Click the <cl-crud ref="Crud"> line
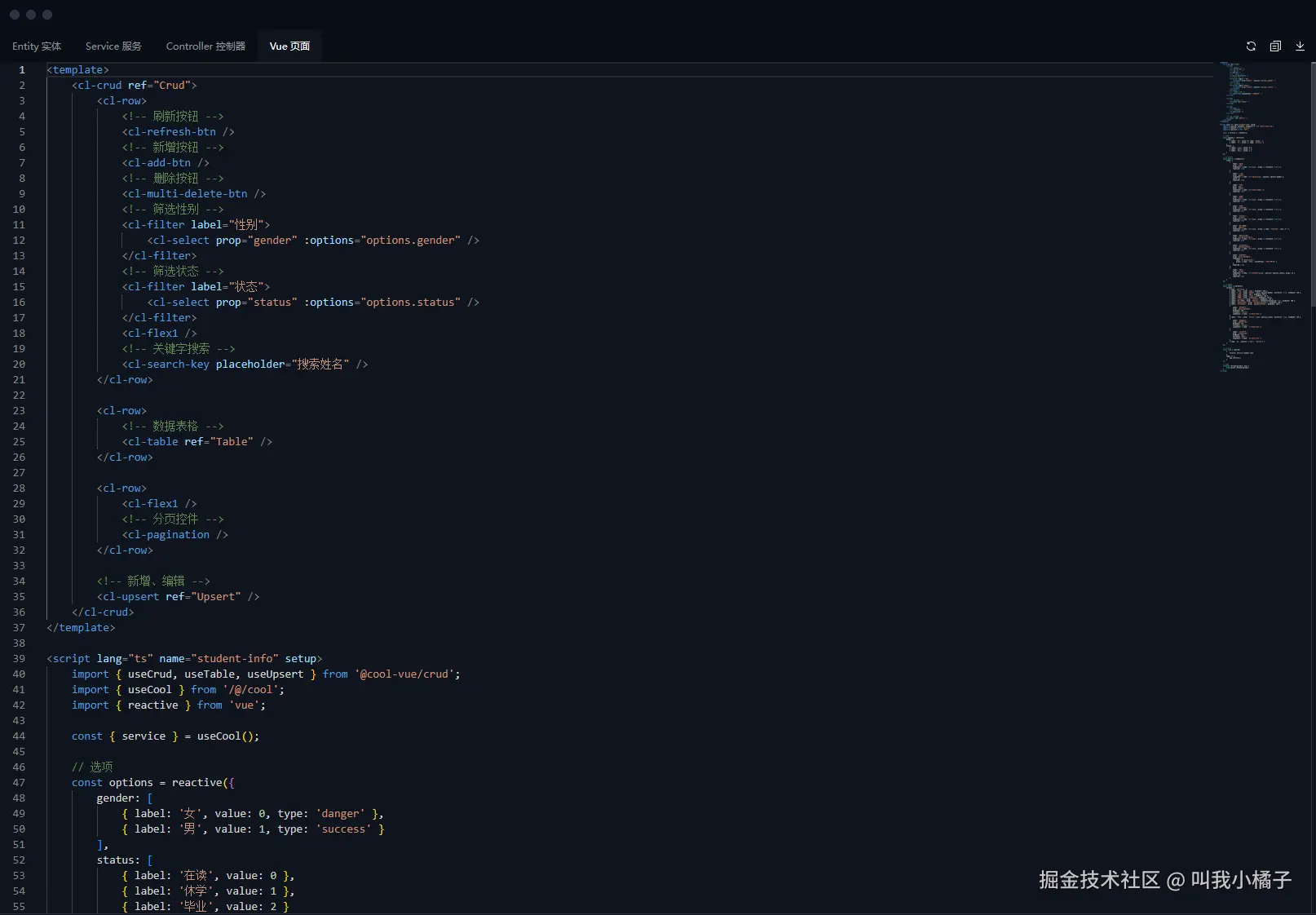Screen dimensions: 1316x915 coord(135,86)
